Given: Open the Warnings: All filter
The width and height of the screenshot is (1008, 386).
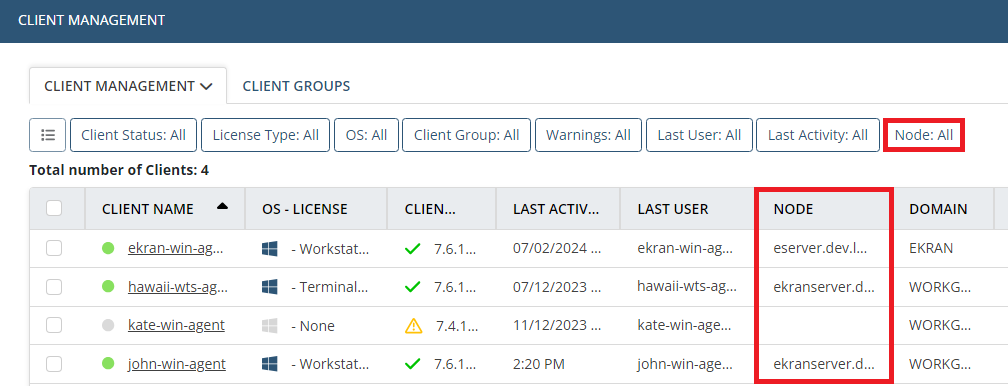Looking at the screenshot, I should (588, 135).
